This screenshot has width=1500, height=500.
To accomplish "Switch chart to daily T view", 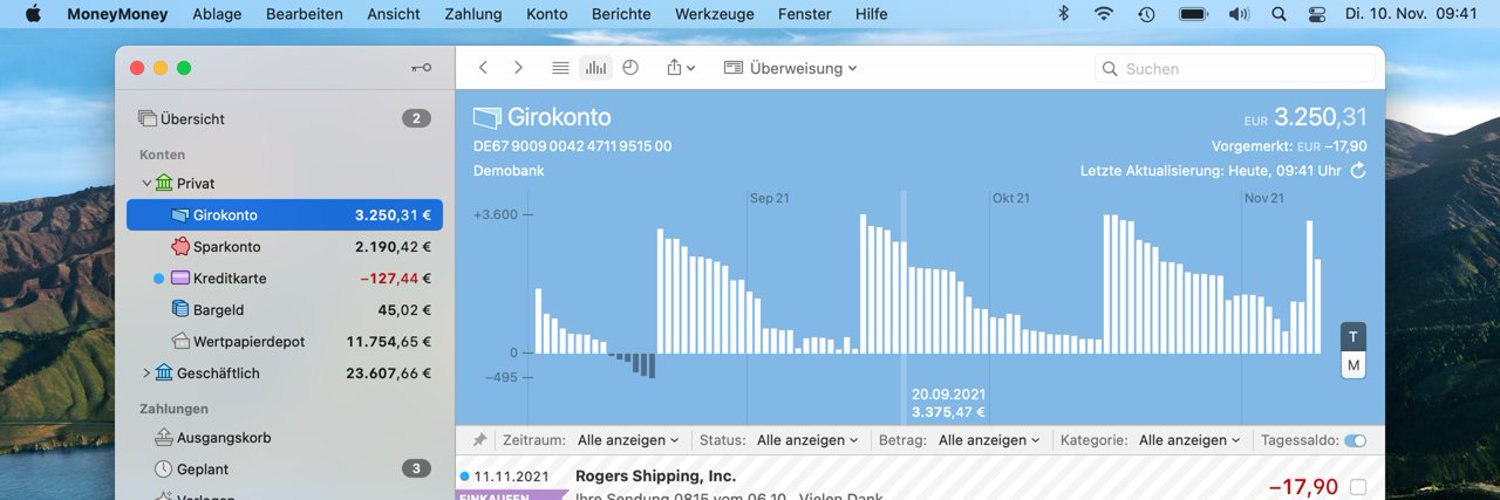I will pyautogui.click(x=1353, y=337).
